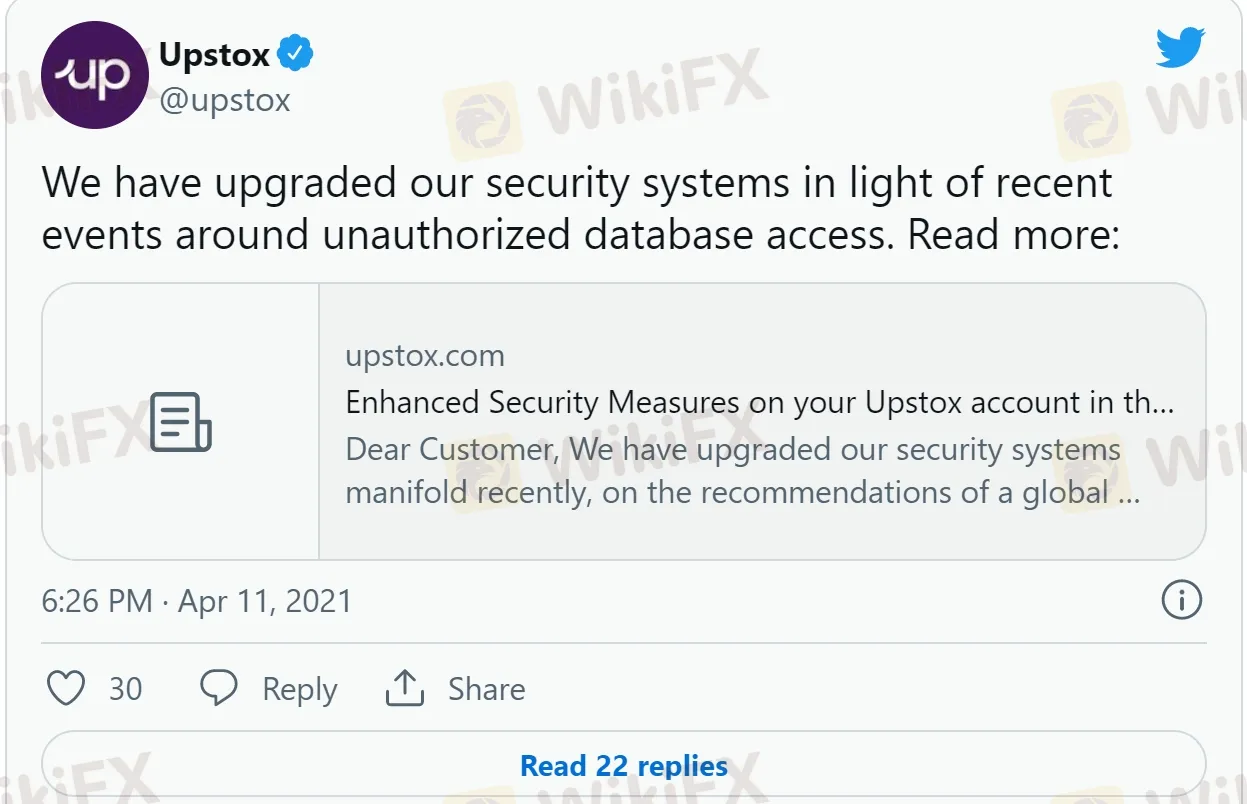Like the tweet with the heart icon
Image resolution: width=1247 pixels, height=804 pixels.
click(67, 688)
